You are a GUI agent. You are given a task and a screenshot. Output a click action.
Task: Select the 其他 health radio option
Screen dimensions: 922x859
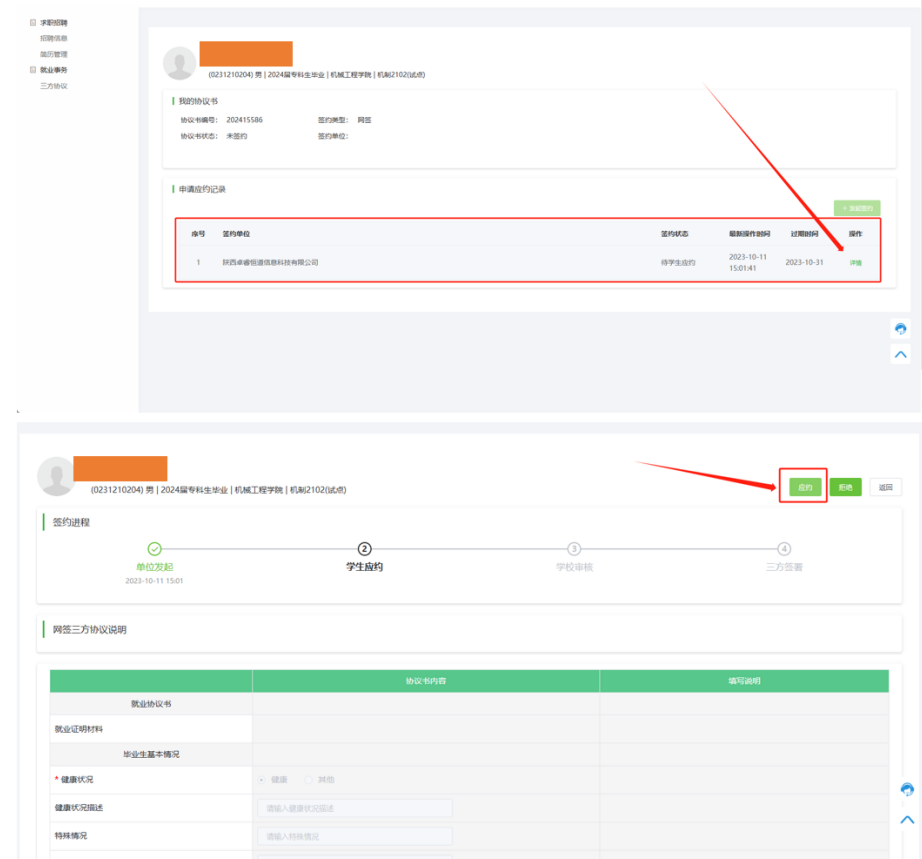(308, 780)
